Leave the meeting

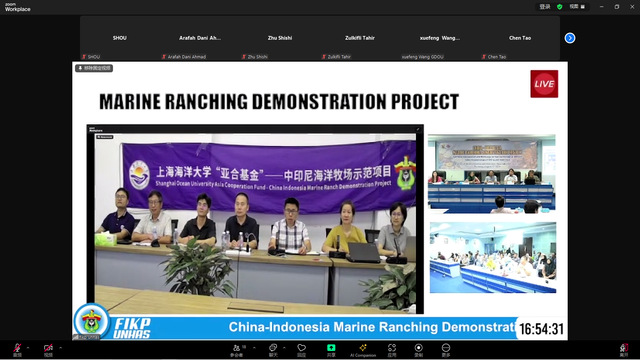624,349
